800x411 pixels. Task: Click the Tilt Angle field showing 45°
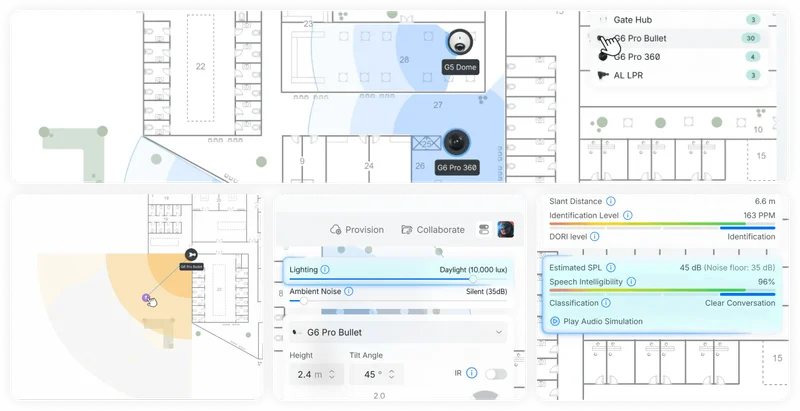[377, 374]
